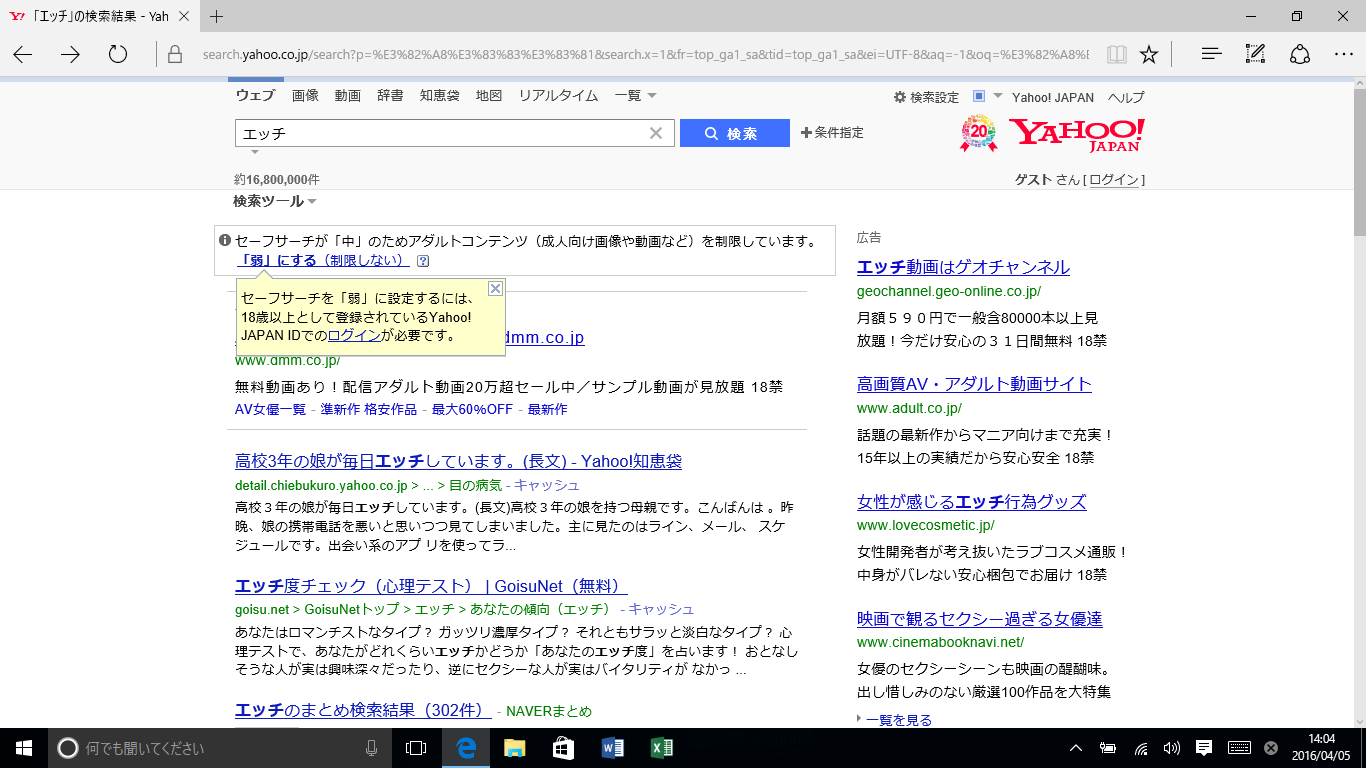Open a new browser tab
The height and width of the screenshot is (768, 1366).
216,16
